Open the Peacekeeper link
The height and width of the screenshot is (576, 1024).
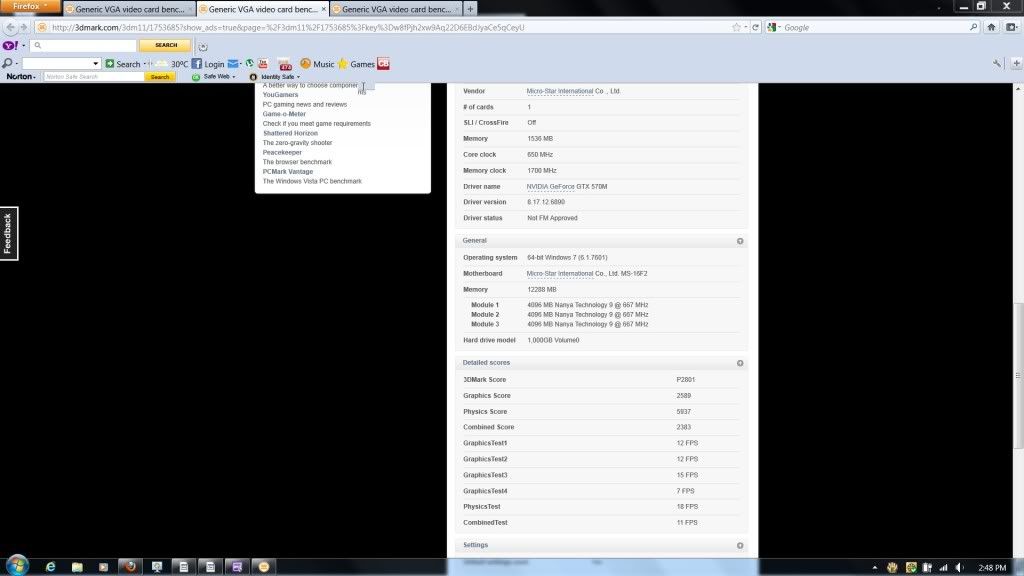click(282, 152)
